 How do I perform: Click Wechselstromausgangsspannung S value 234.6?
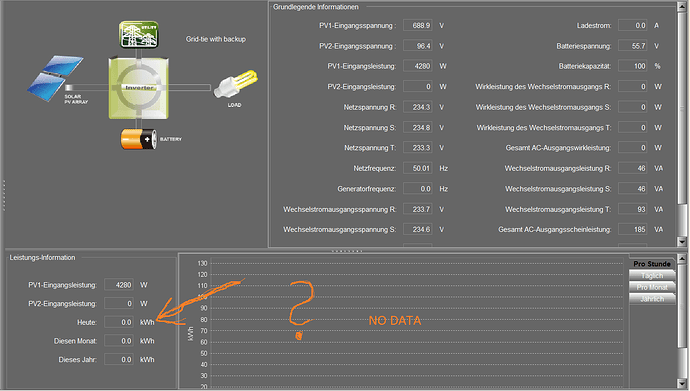click(x=418, y=229)
